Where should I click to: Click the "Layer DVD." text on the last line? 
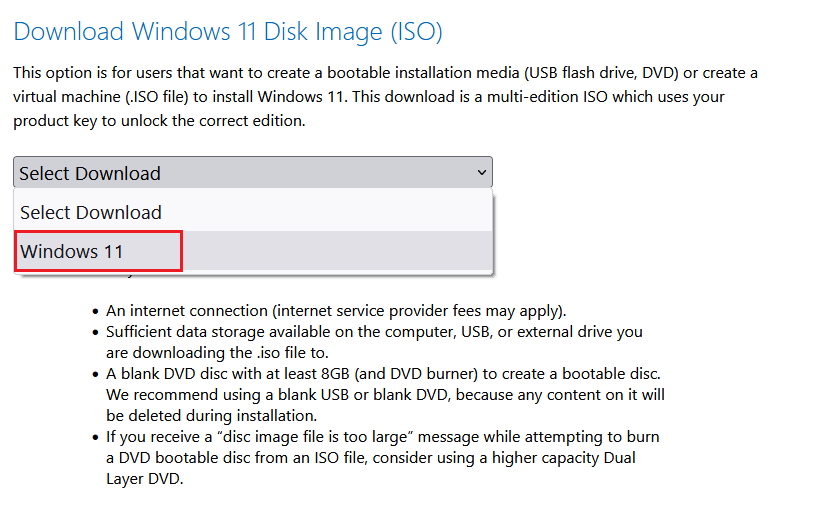click(x=146, y=478)
